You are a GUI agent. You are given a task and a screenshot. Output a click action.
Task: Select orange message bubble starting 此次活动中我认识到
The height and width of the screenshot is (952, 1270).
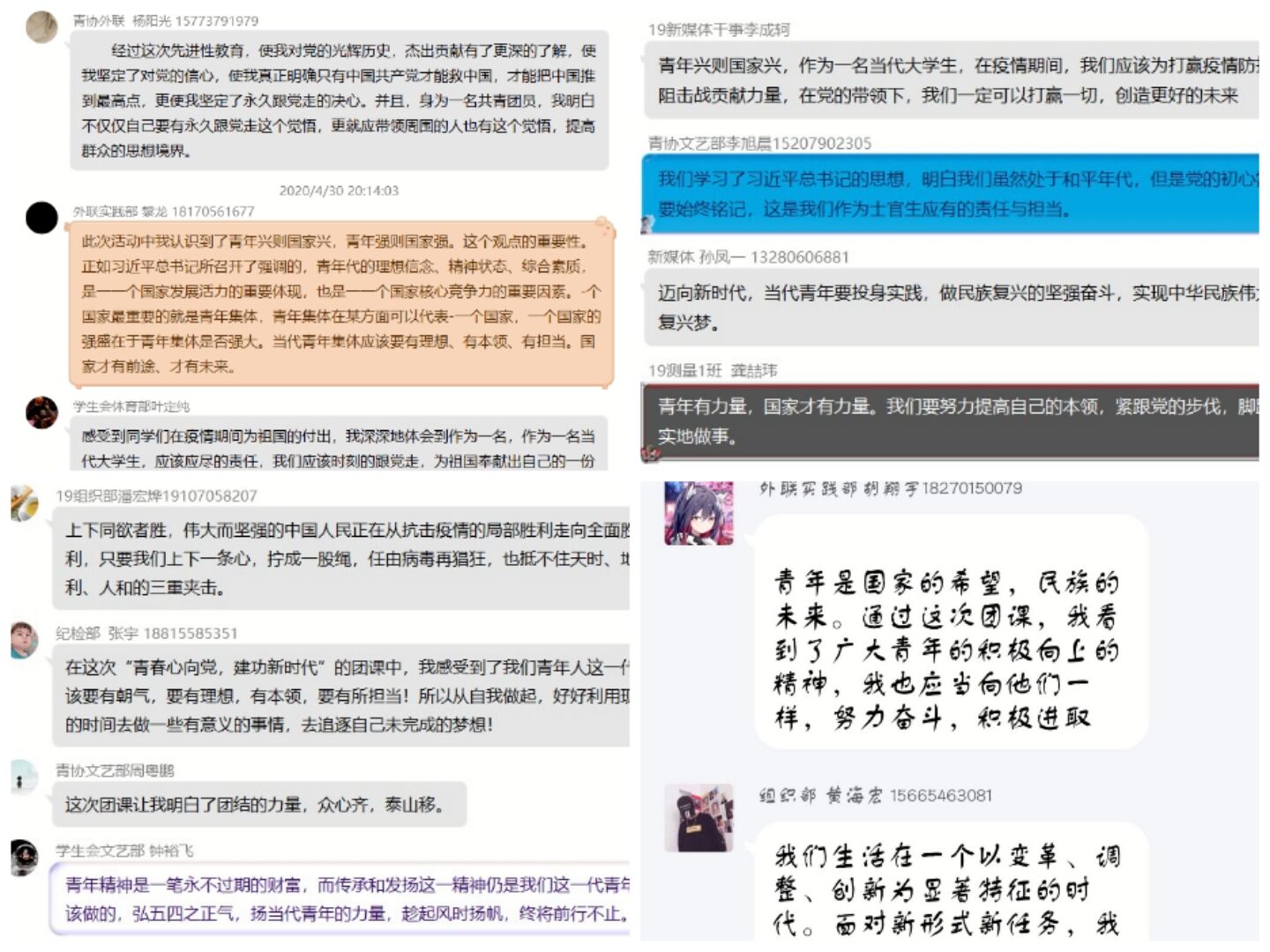coord(340,303)
